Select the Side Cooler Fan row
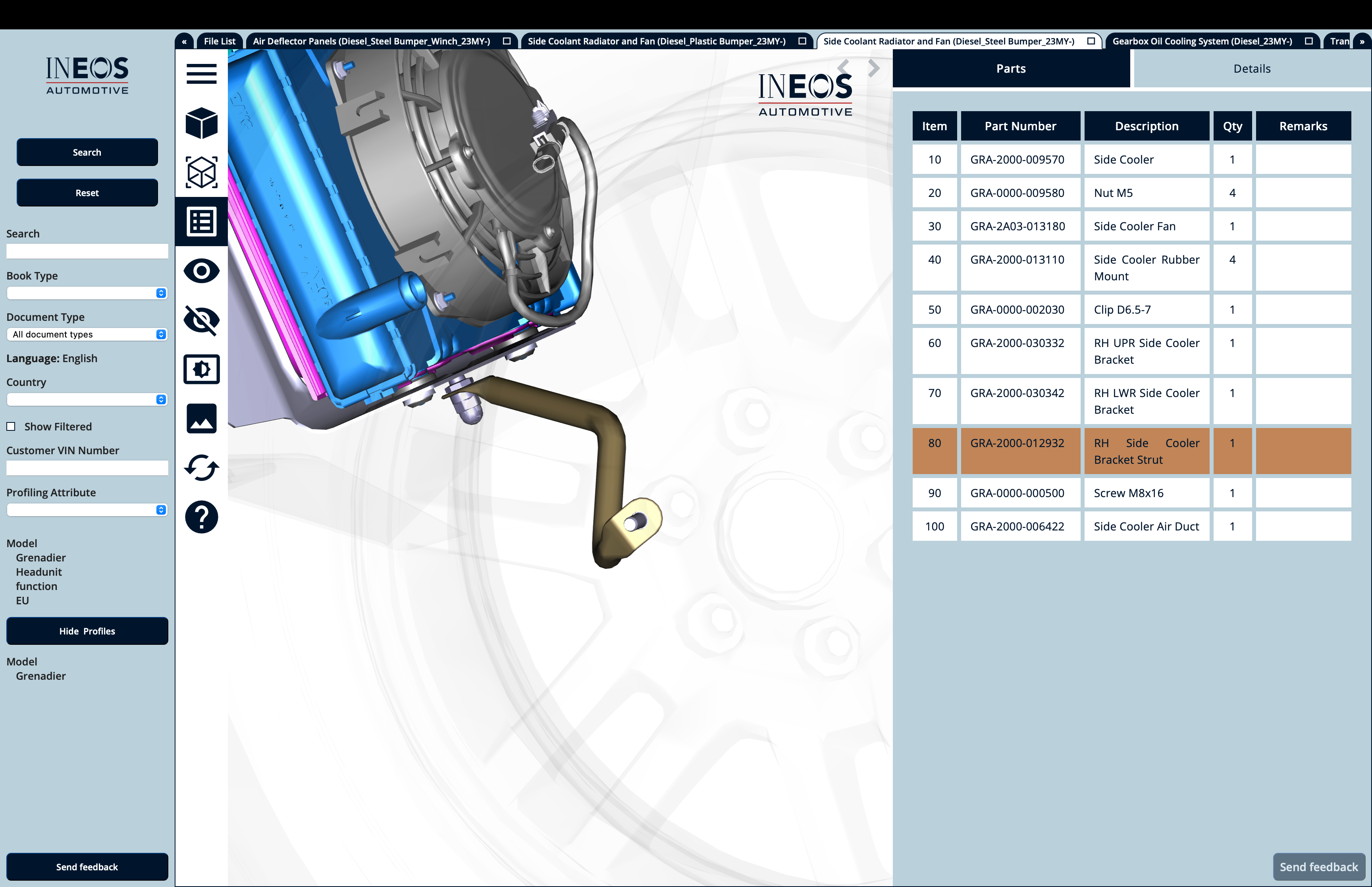The height and width of the screenshot is (887, 1372). pos(1131,226)
